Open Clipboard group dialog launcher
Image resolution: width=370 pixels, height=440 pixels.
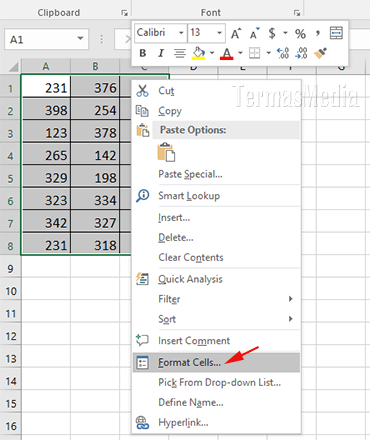(x=124, y=13)
